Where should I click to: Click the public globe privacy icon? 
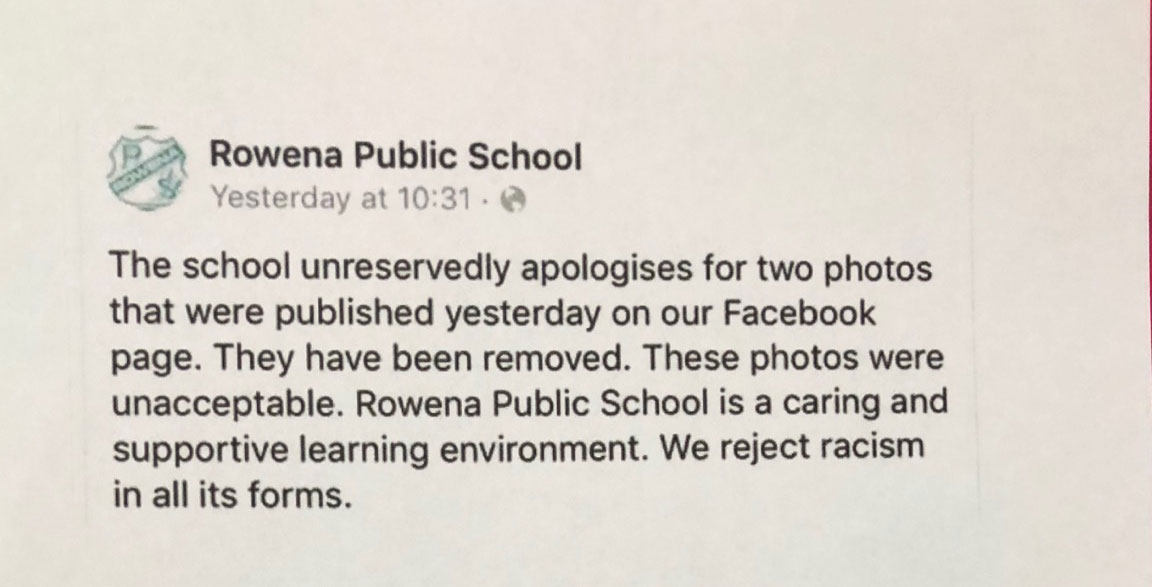click(514, 200)
